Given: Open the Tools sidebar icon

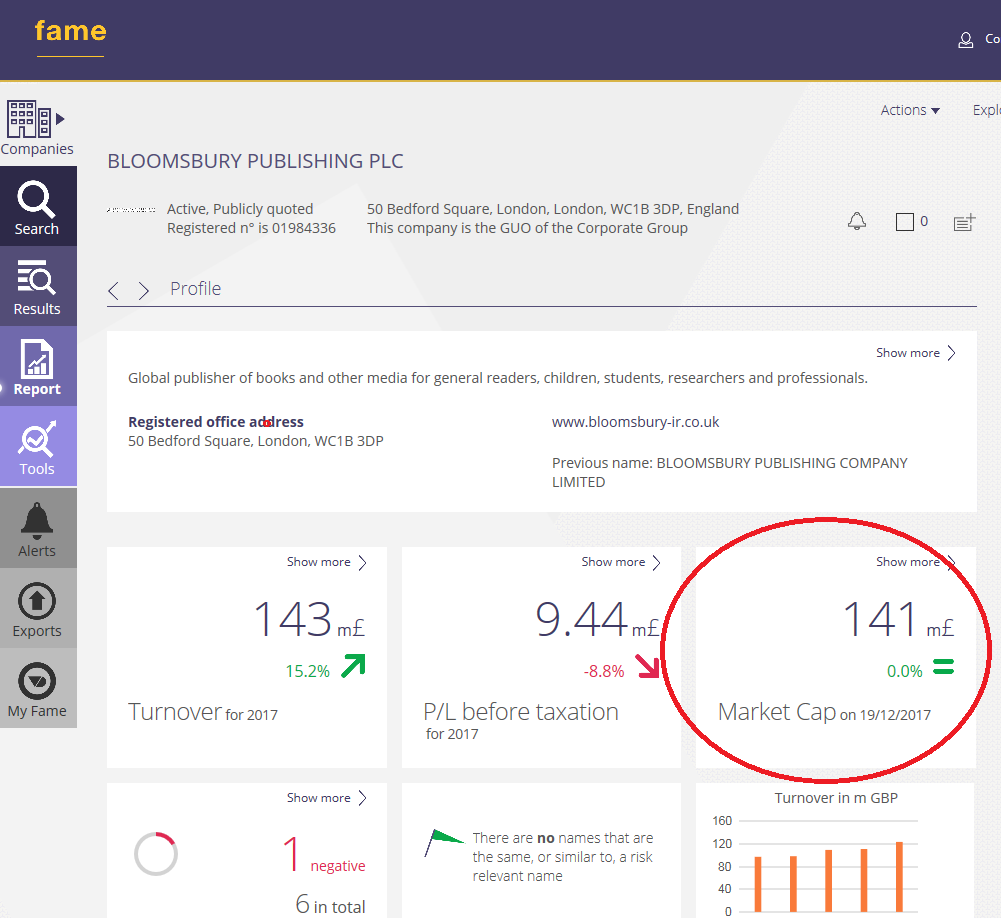Looking at the screenshot, I should [x=37, y=447].
